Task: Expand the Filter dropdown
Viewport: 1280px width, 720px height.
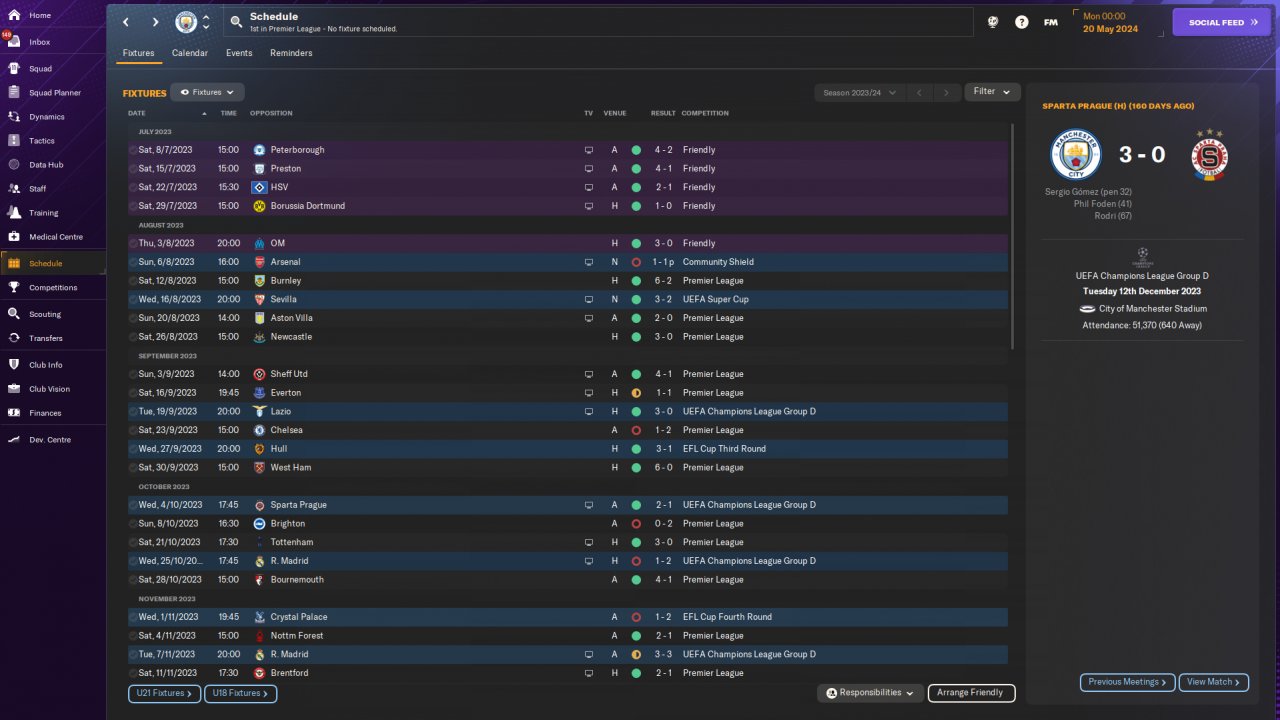Action: 992,92
